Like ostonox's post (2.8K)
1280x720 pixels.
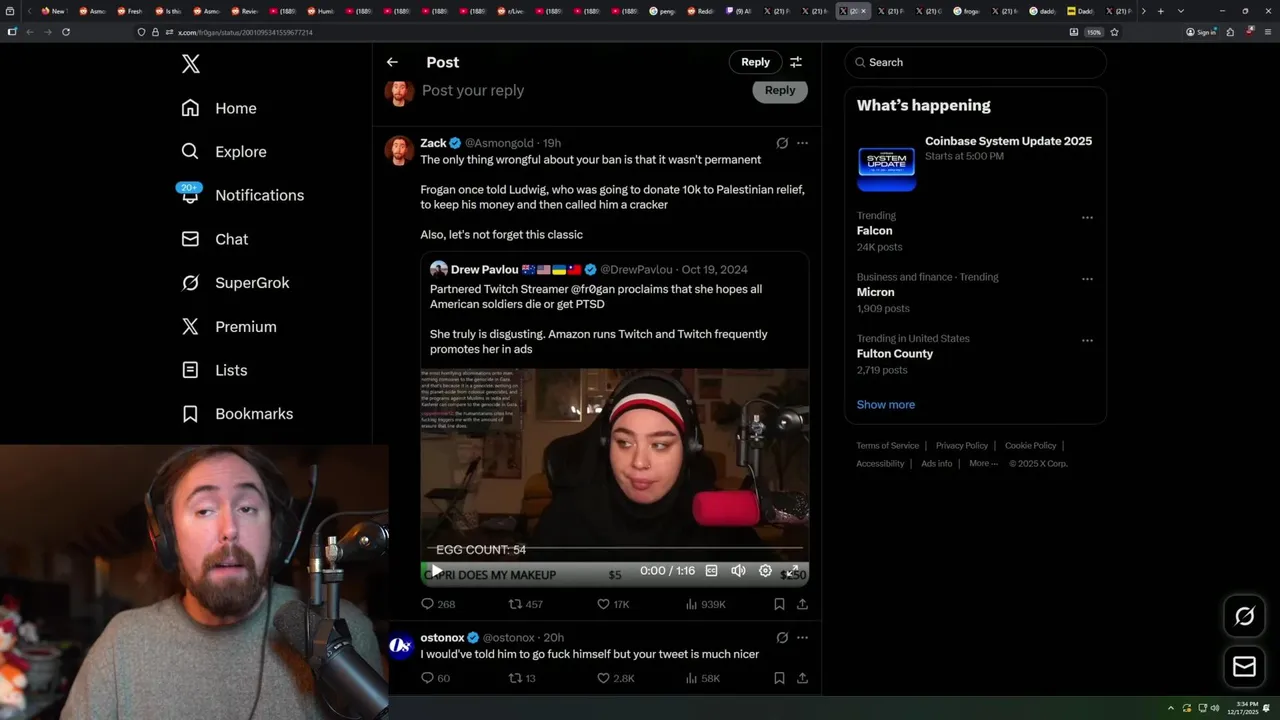pyautogui.click(x=615, y=678)
